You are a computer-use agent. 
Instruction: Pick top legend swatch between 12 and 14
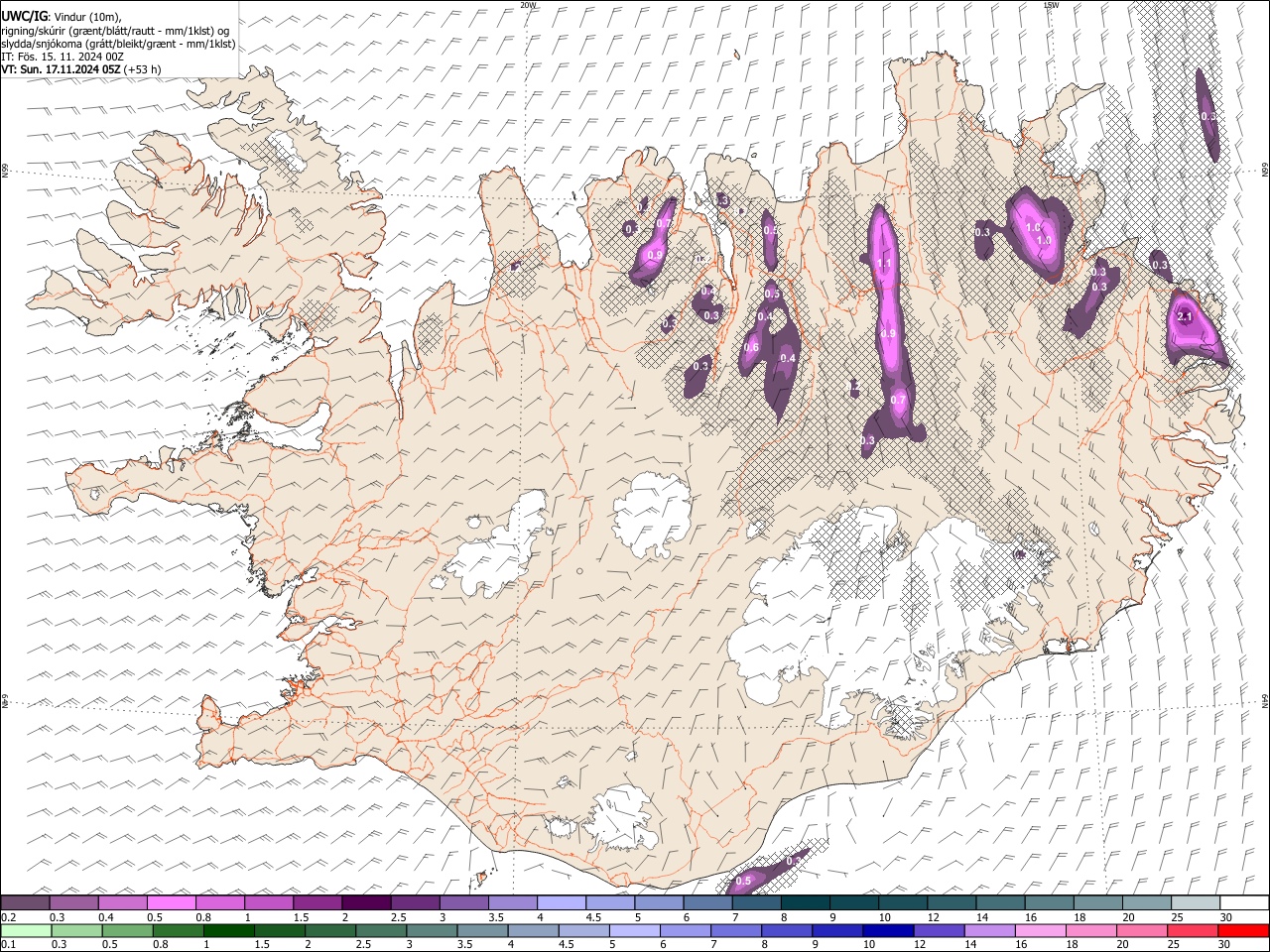951,902
